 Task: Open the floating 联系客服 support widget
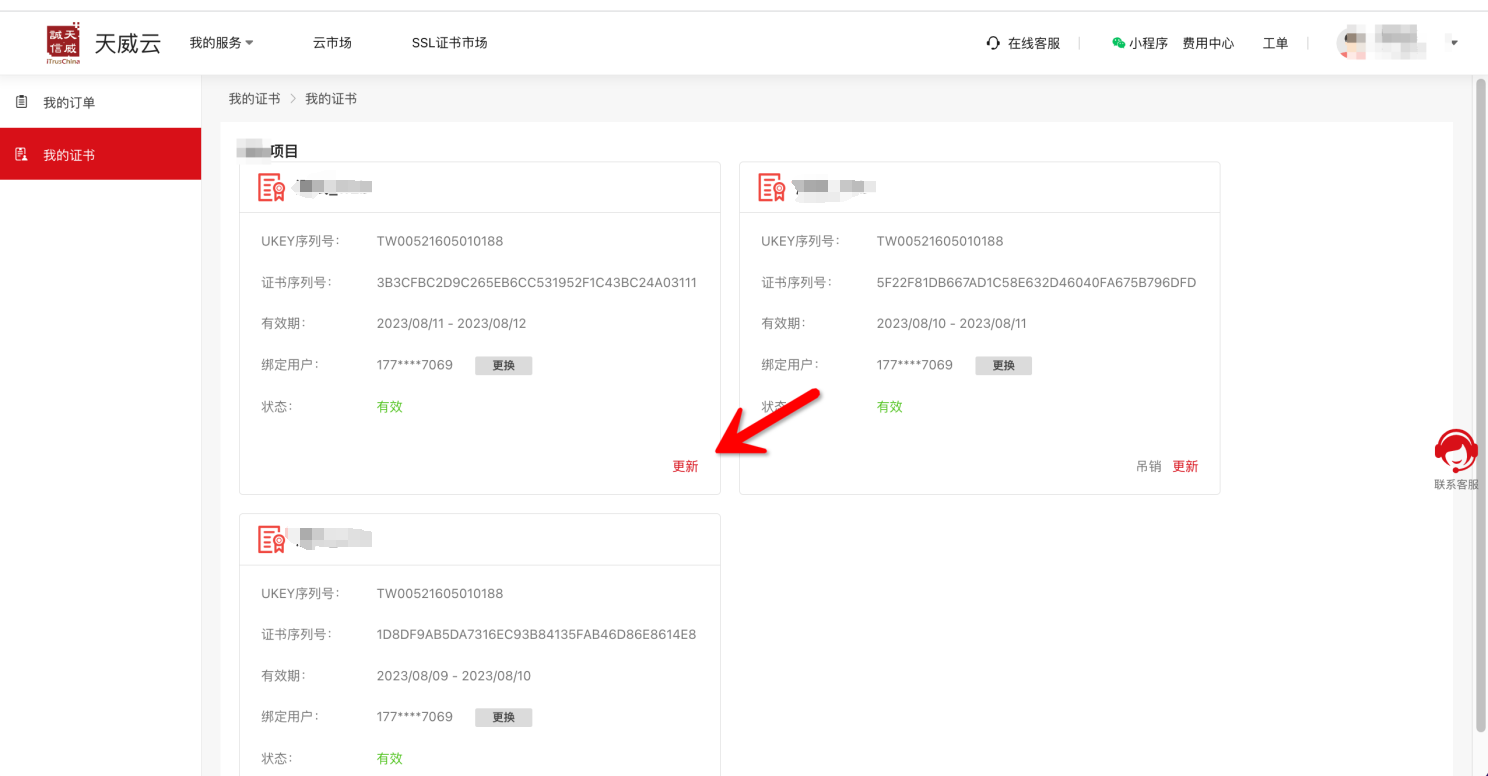1455,458
